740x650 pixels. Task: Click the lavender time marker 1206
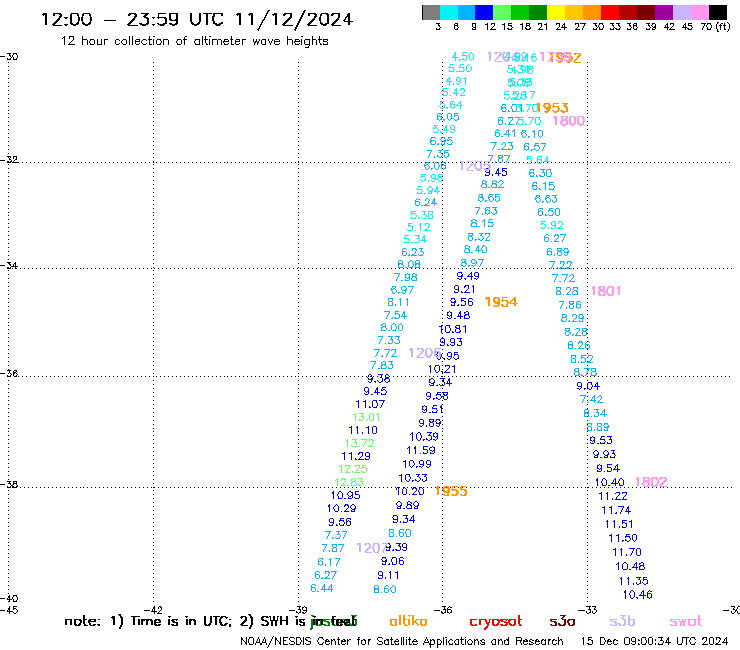click(x=424, y=353)
